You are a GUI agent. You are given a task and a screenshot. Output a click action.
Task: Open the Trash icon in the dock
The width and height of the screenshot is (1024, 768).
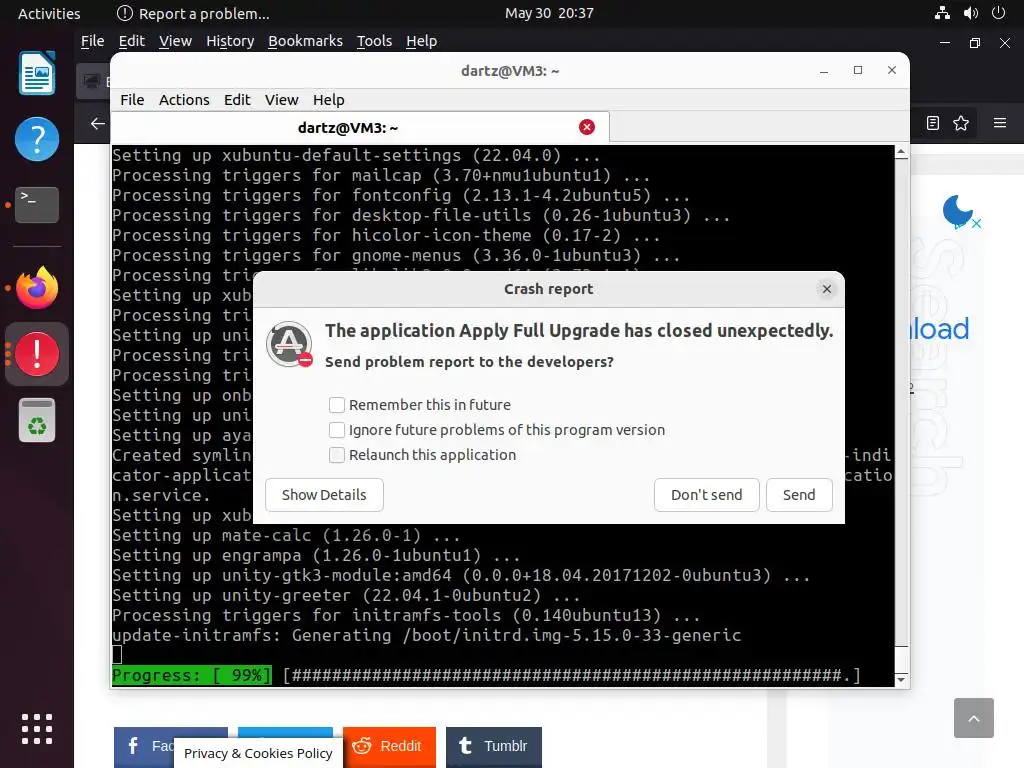point(37,421)
